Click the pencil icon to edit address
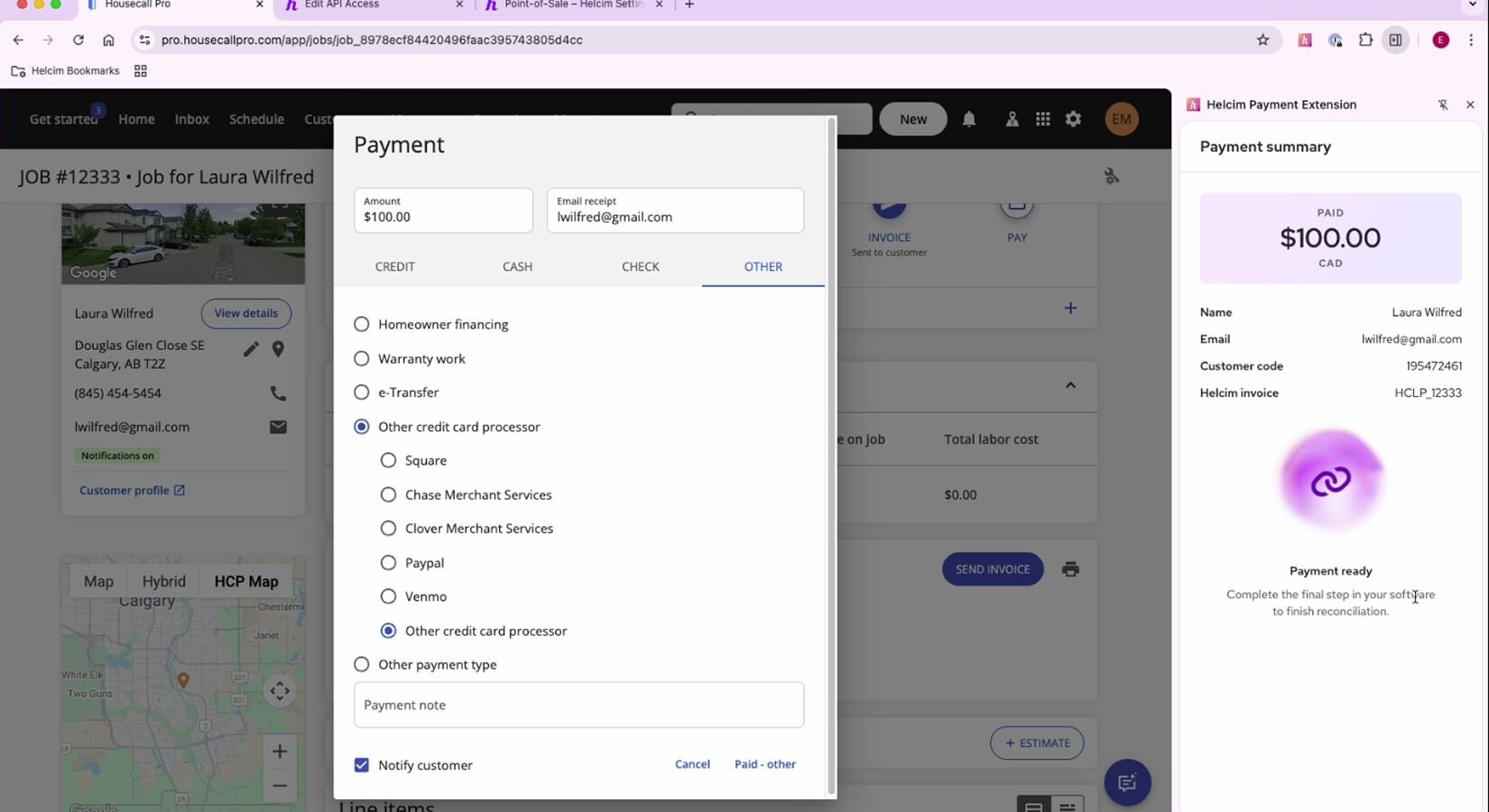 tap(251, 349)
